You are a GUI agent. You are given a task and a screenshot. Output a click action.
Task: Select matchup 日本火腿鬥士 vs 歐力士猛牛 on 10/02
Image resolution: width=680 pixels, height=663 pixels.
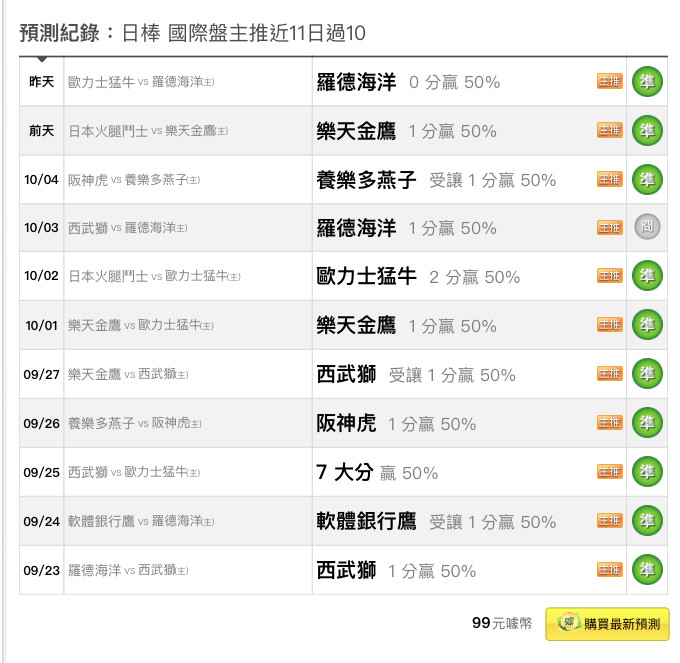coord(154,276)
